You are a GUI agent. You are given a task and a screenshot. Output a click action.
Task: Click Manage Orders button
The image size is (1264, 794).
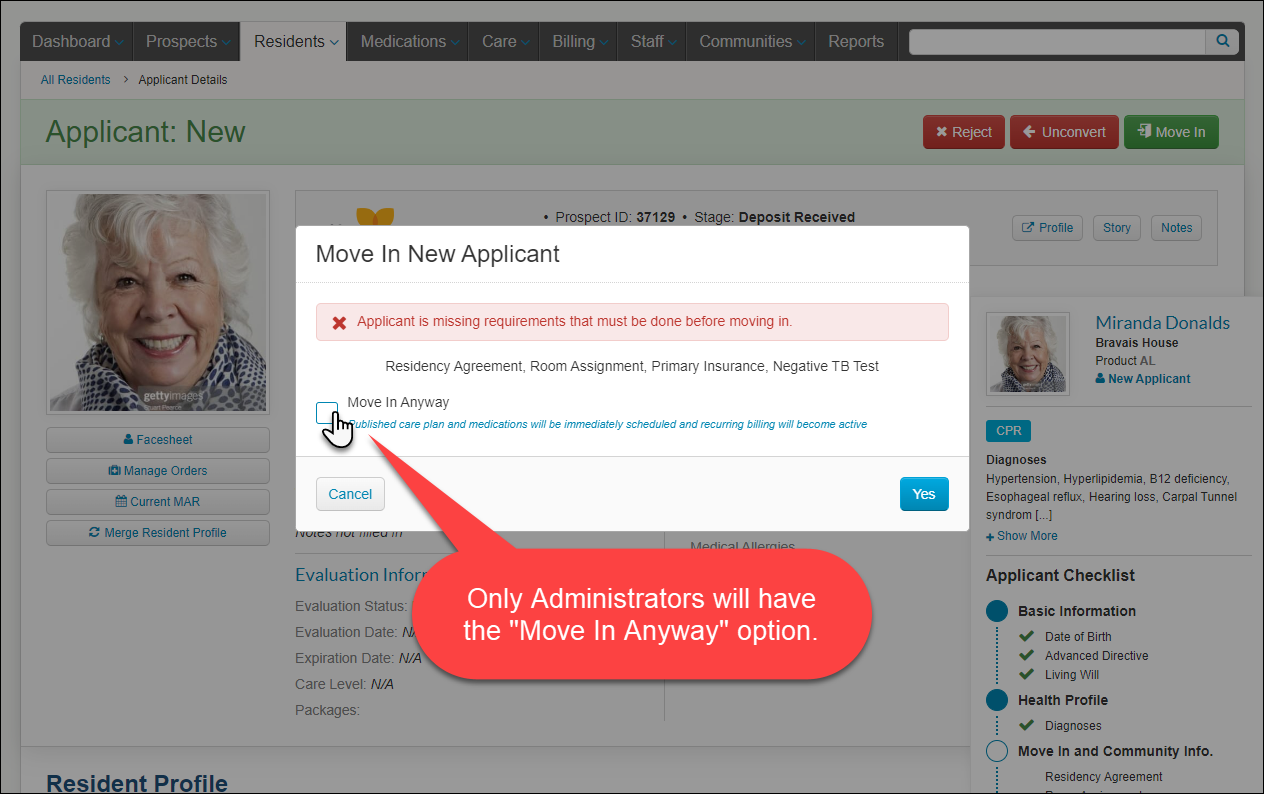pyautogui.click(x=158, y=471)
